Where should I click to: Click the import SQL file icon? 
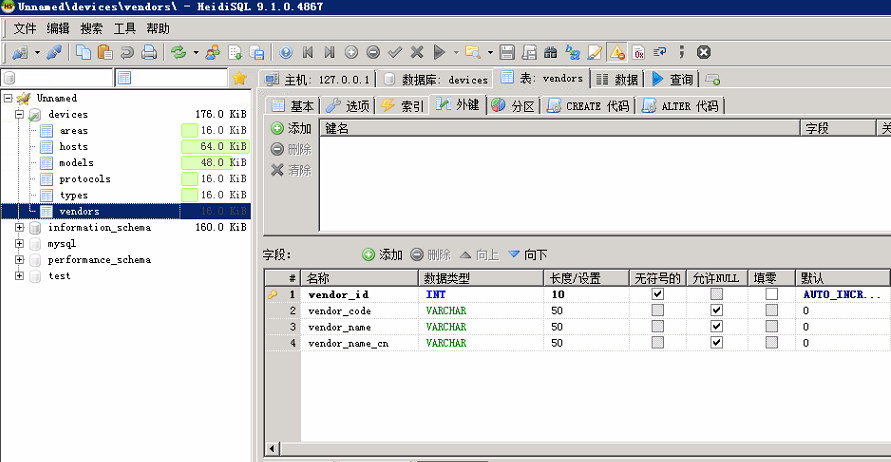(235, 52)
